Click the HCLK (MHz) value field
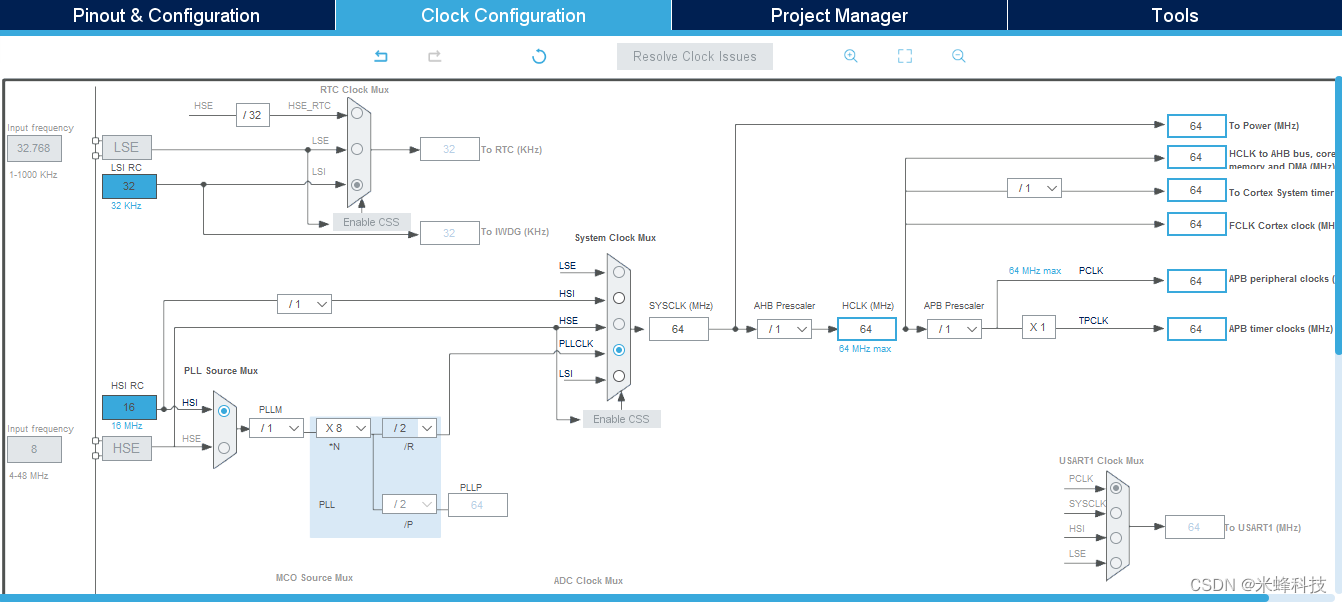1342x603 pixels. 866,329
